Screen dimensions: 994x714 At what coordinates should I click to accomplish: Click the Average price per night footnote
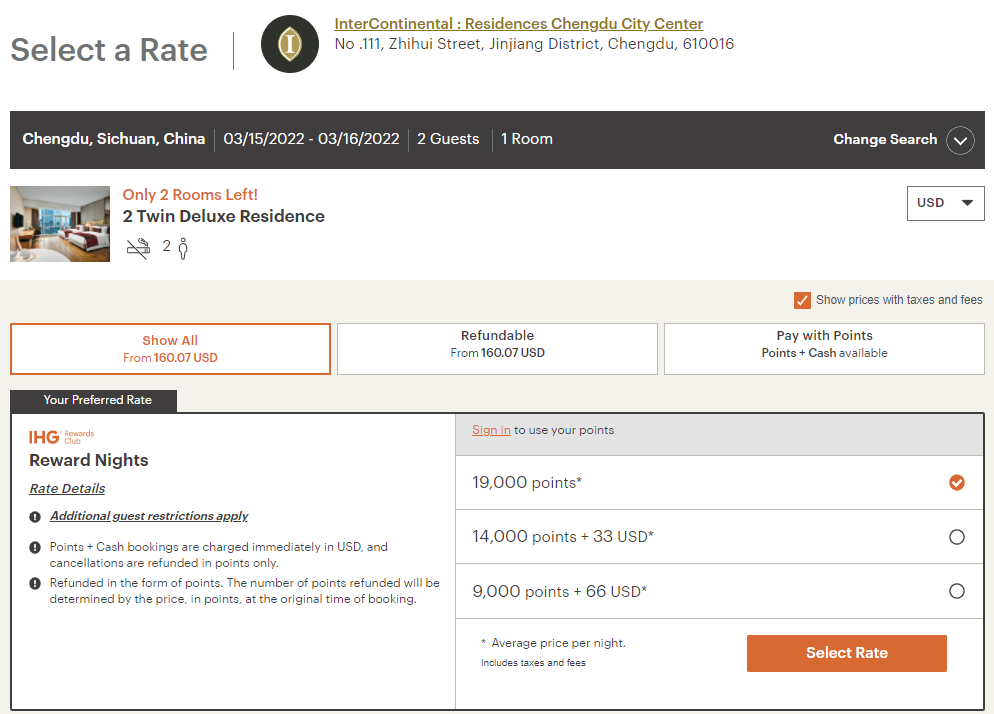point(553,643)
